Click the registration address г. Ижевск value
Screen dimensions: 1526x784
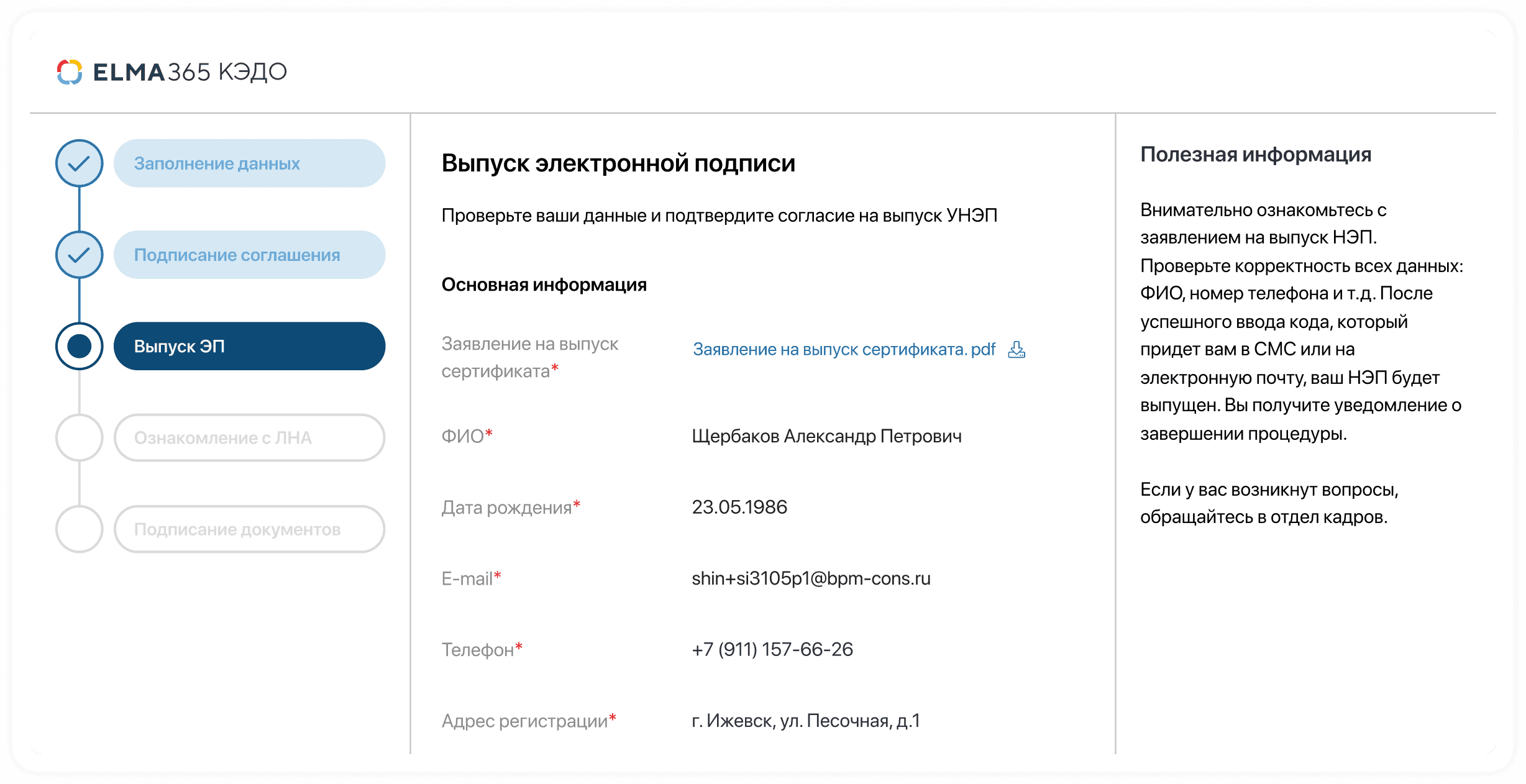(x=805, y=721)
